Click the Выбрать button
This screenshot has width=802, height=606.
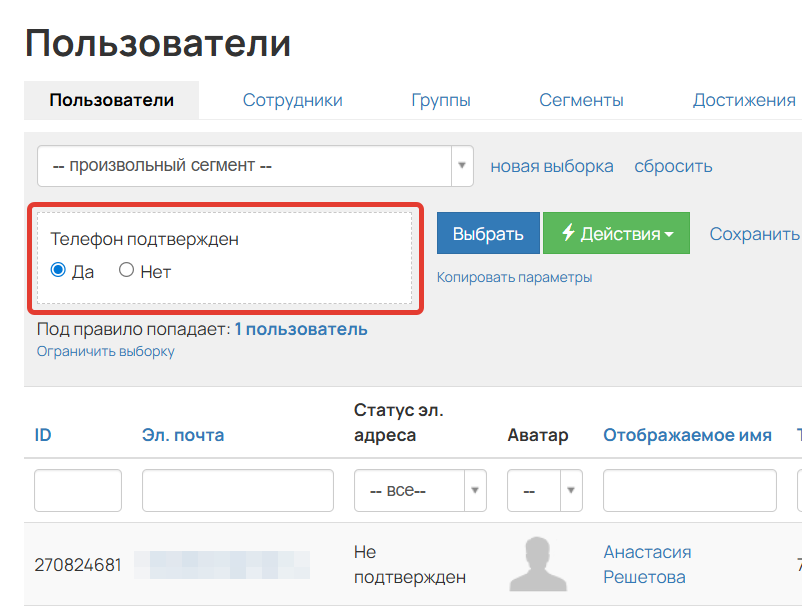pyautogui.click(x=487, y=232)
